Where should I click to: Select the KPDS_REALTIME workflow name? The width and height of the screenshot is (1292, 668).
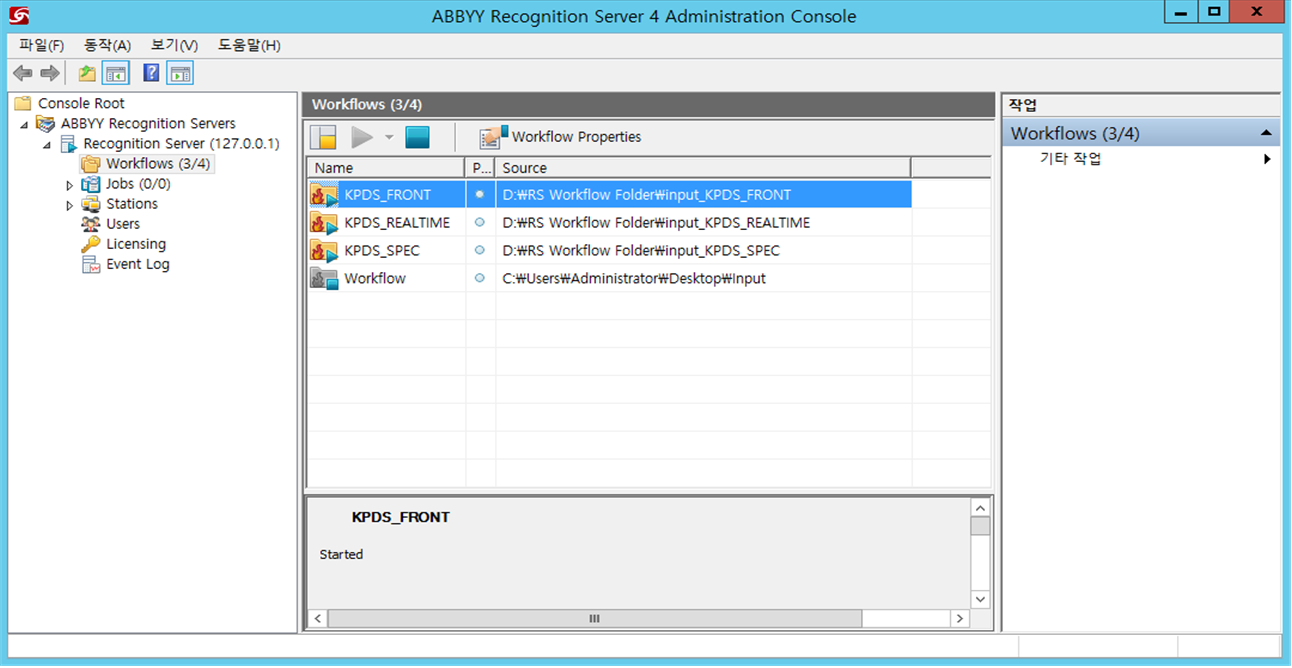397,223
